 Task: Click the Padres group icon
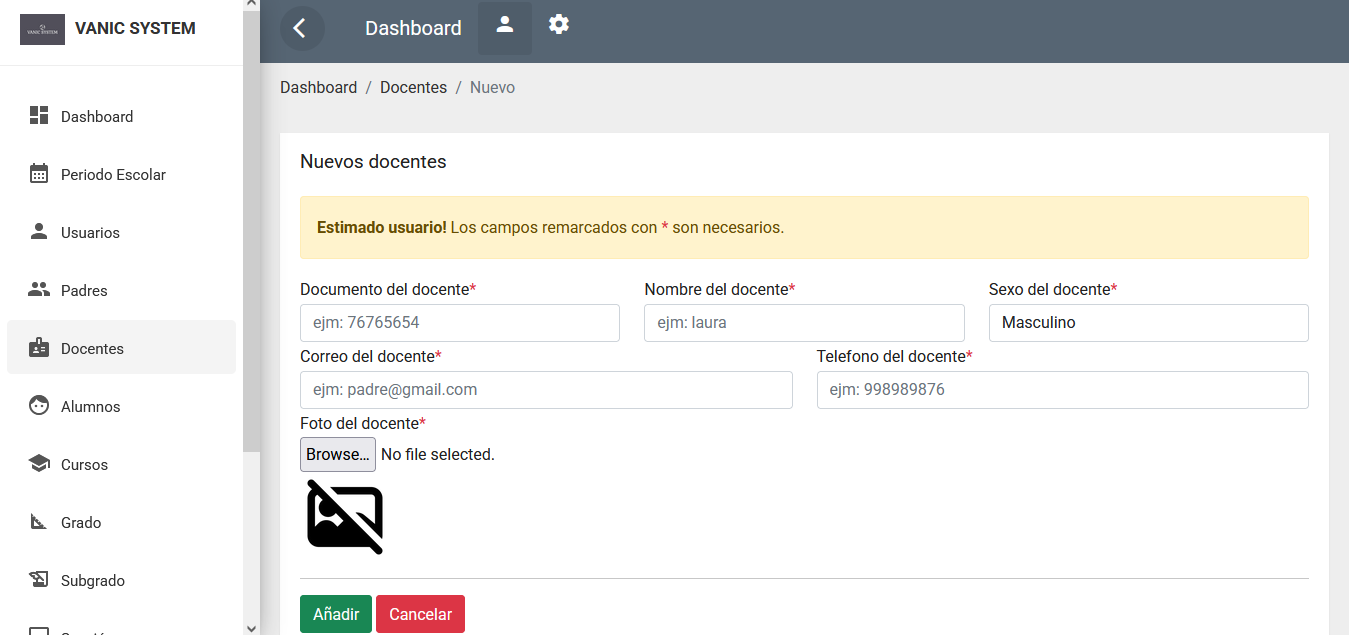[x=39, y=290]
